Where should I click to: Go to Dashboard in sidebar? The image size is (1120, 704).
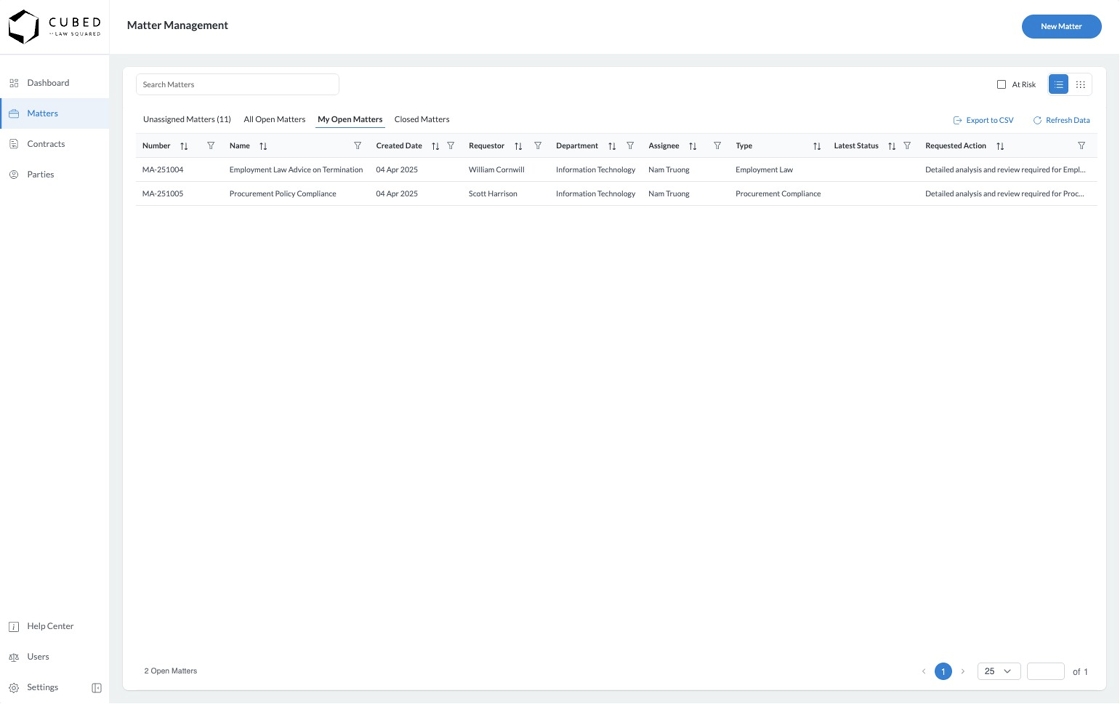[54, 83]
